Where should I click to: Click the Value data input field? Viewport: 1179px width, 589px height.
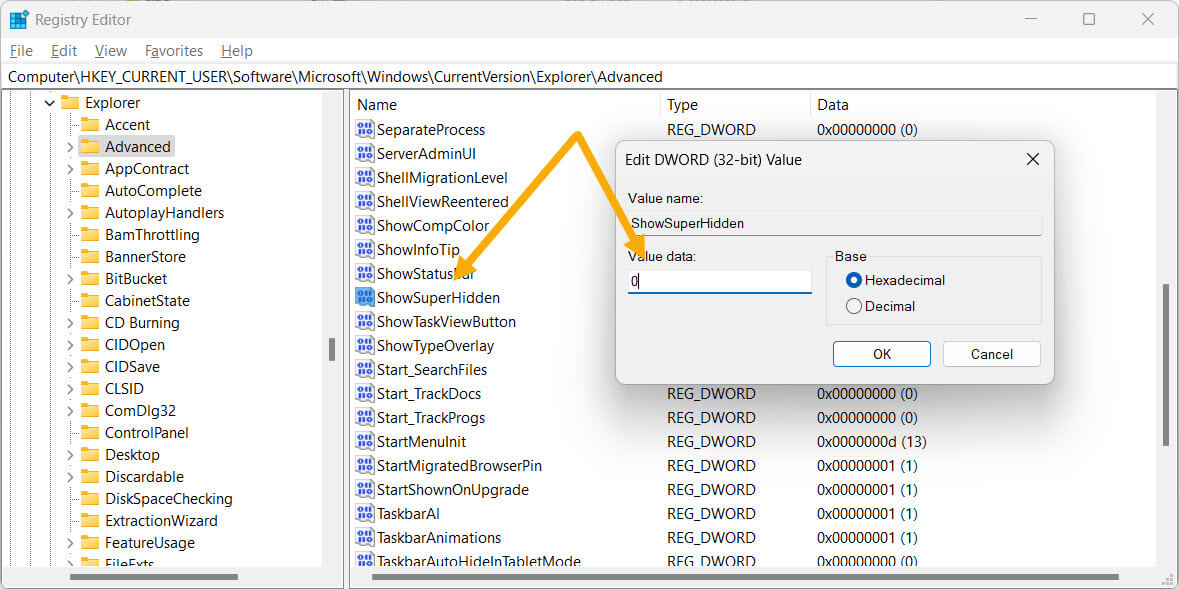(719, 281)
